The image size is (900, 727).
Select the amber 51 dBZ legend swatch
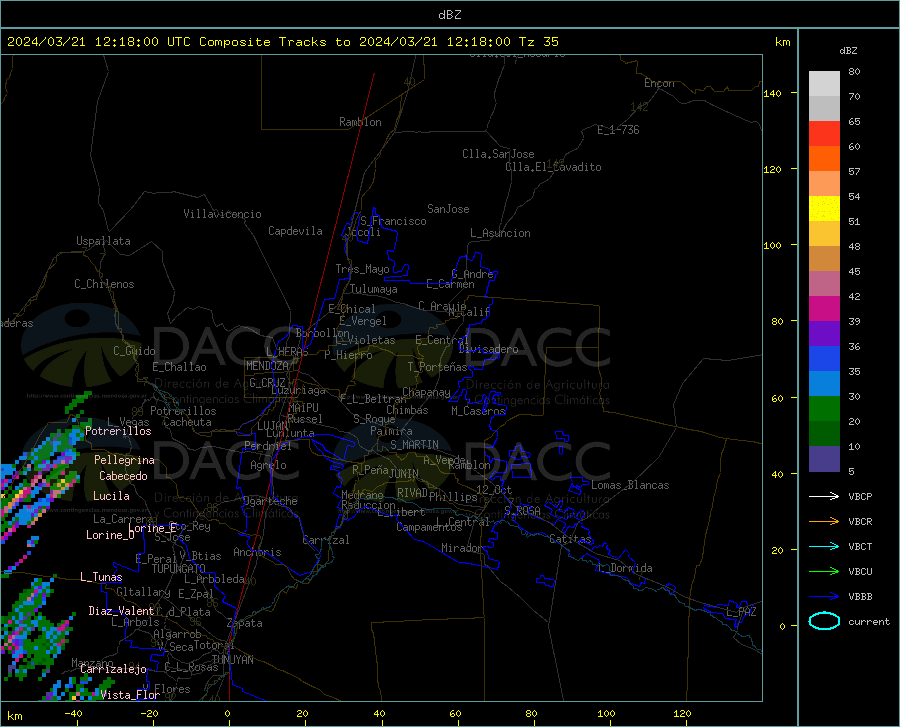824,234
